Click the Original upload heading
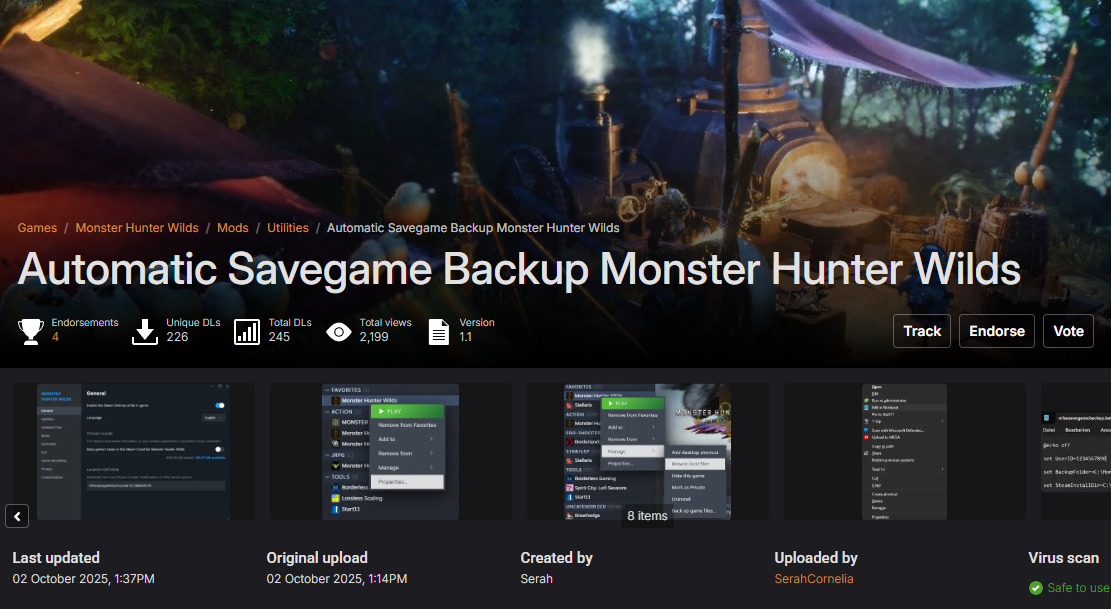Screen dimensions: 1111x609 [x=317, y=557]
